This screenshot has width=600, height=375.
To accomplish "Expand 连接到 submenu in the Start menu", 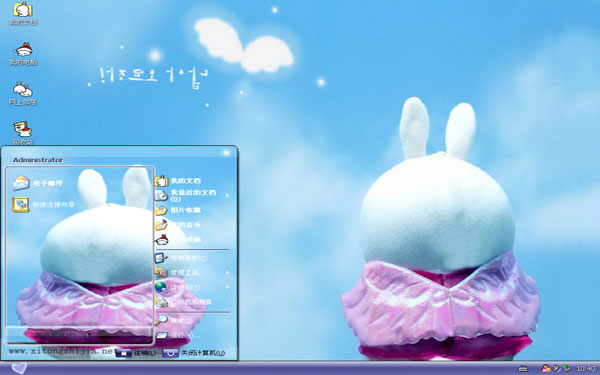I will (192, 287).
